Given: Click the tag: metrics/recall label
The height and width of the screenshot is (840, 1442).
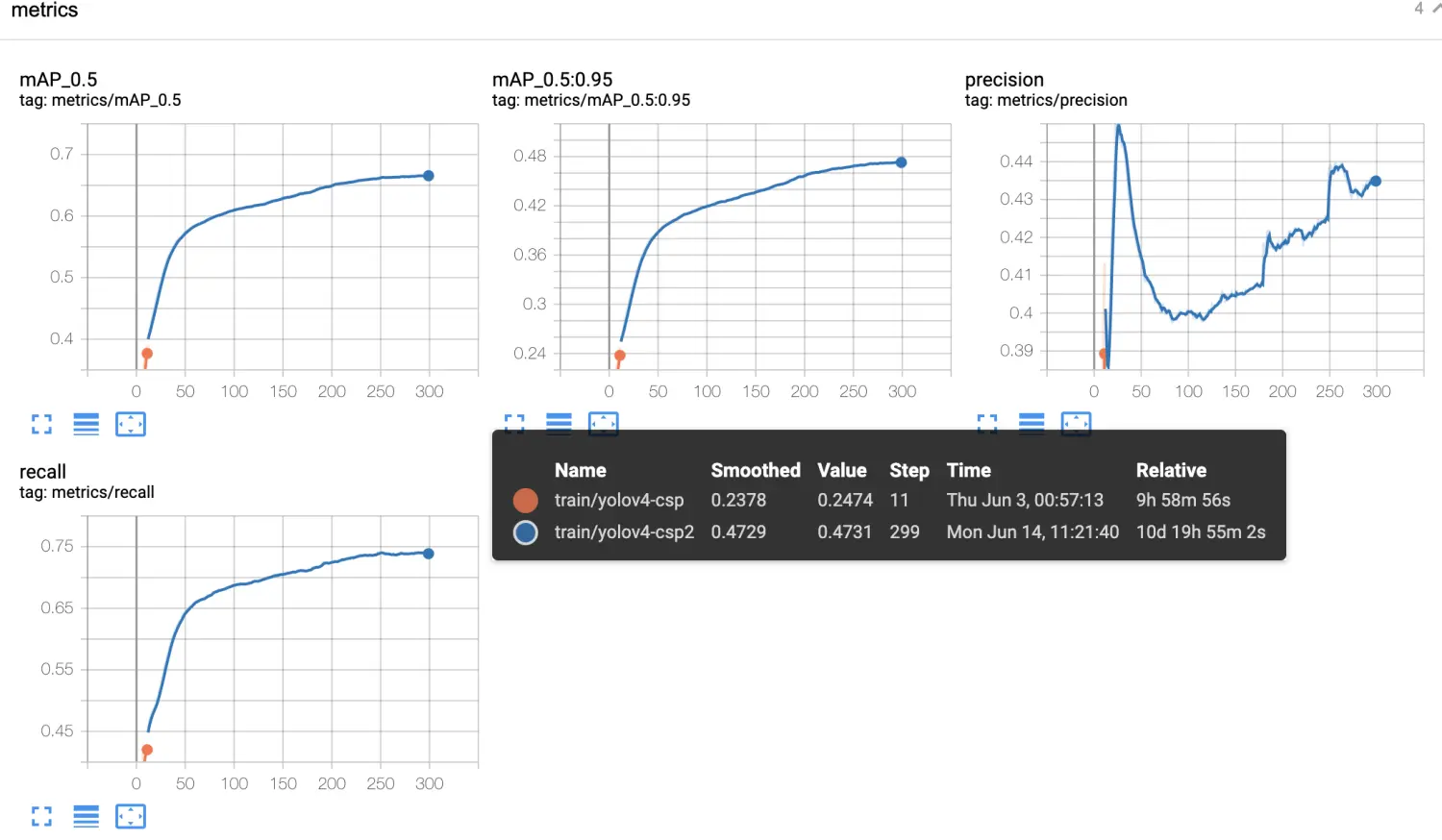Looking at the screenshot, I should coord(87,492).
